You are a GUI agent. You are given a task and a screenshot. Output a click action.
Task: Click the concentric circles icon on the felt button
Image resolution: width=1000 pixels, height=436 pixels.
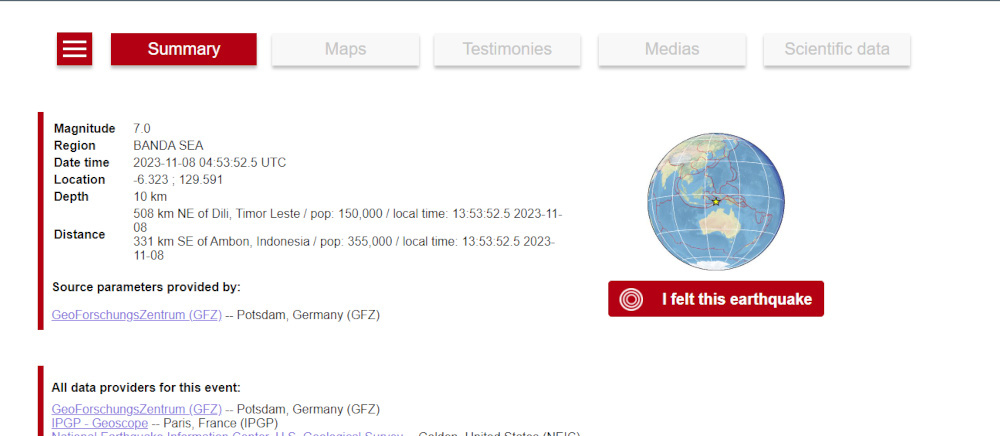point(631,299)
